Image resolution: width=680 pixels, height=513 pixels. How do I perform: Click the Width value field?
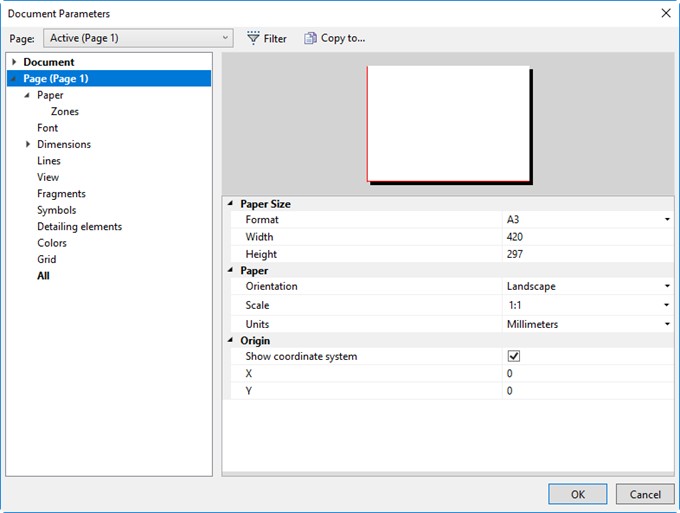pos(586,237)
